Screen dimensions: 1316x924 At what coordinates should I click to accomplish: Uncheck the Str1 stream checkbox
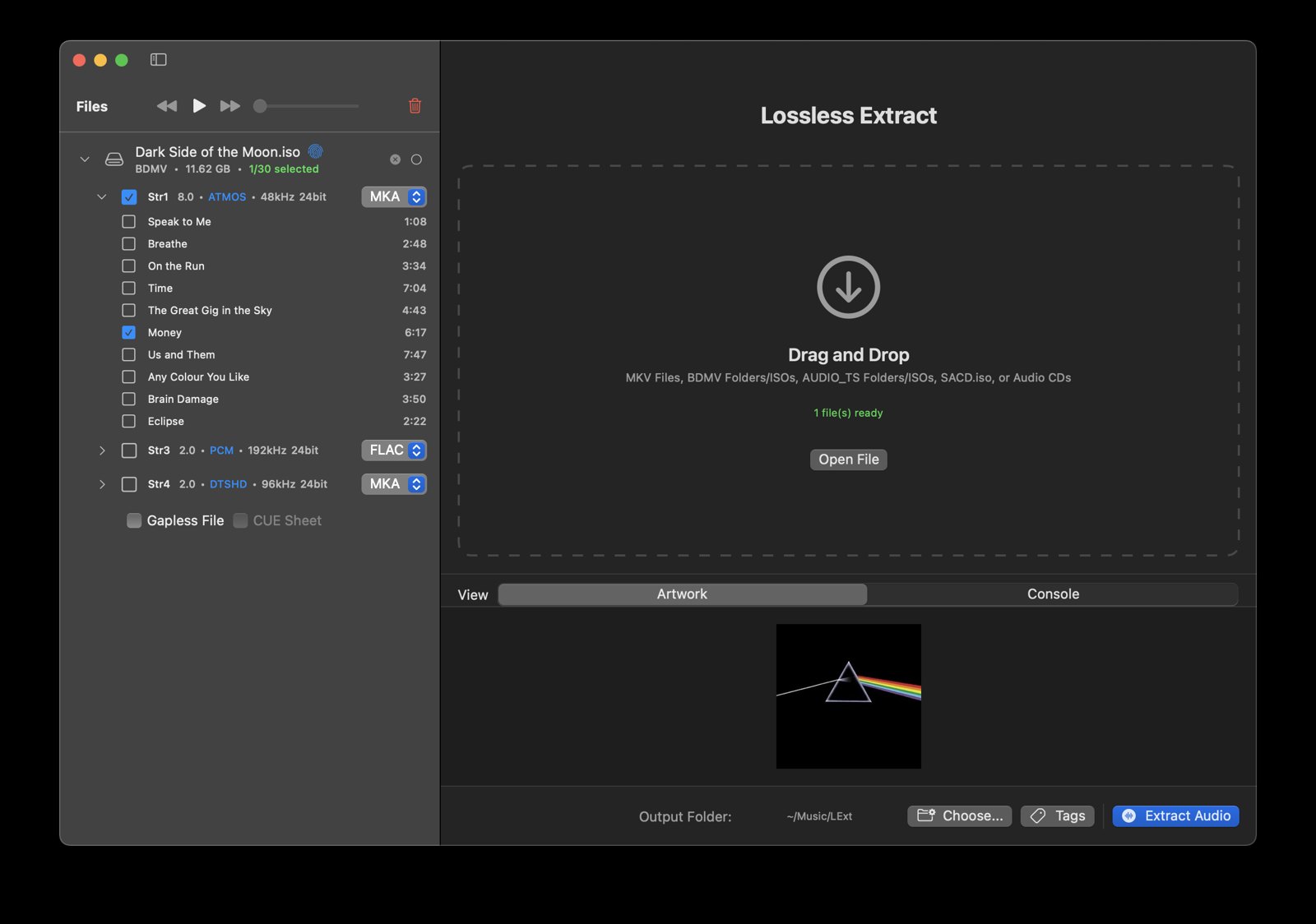[x=129, y=197]
